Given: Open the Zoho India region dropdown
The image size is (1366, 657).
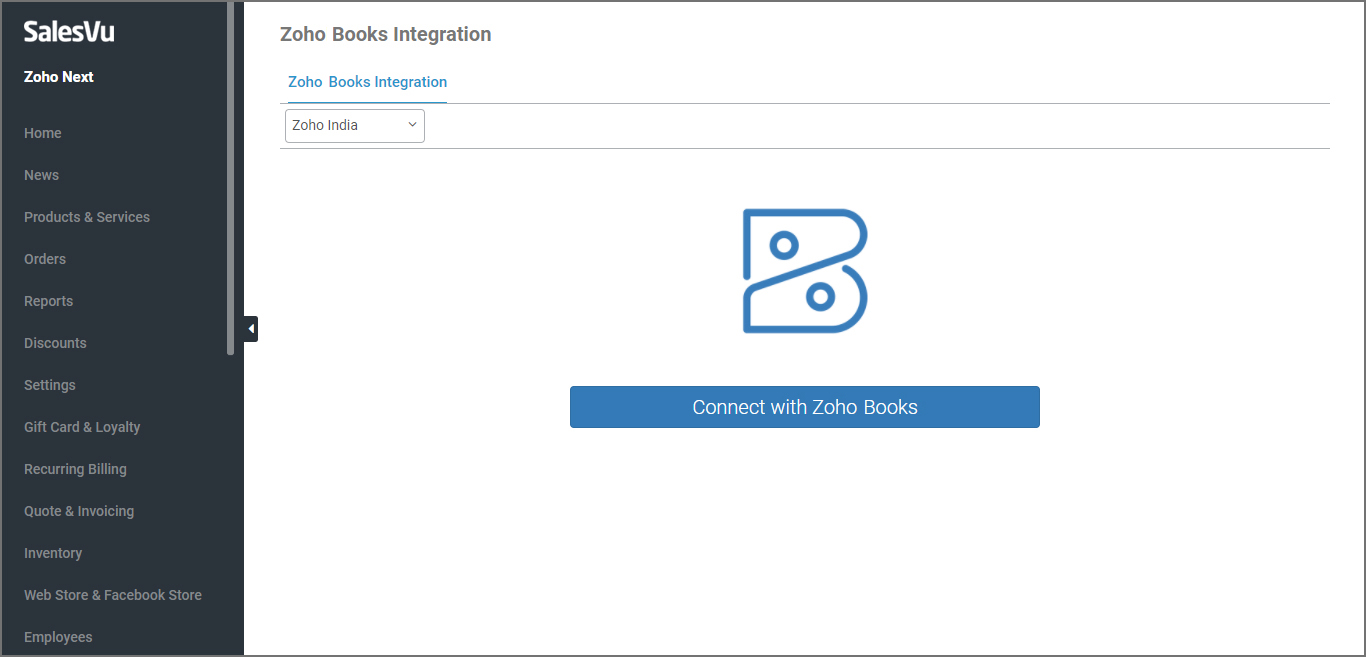Looking at the screenshot, I should 355,126.
